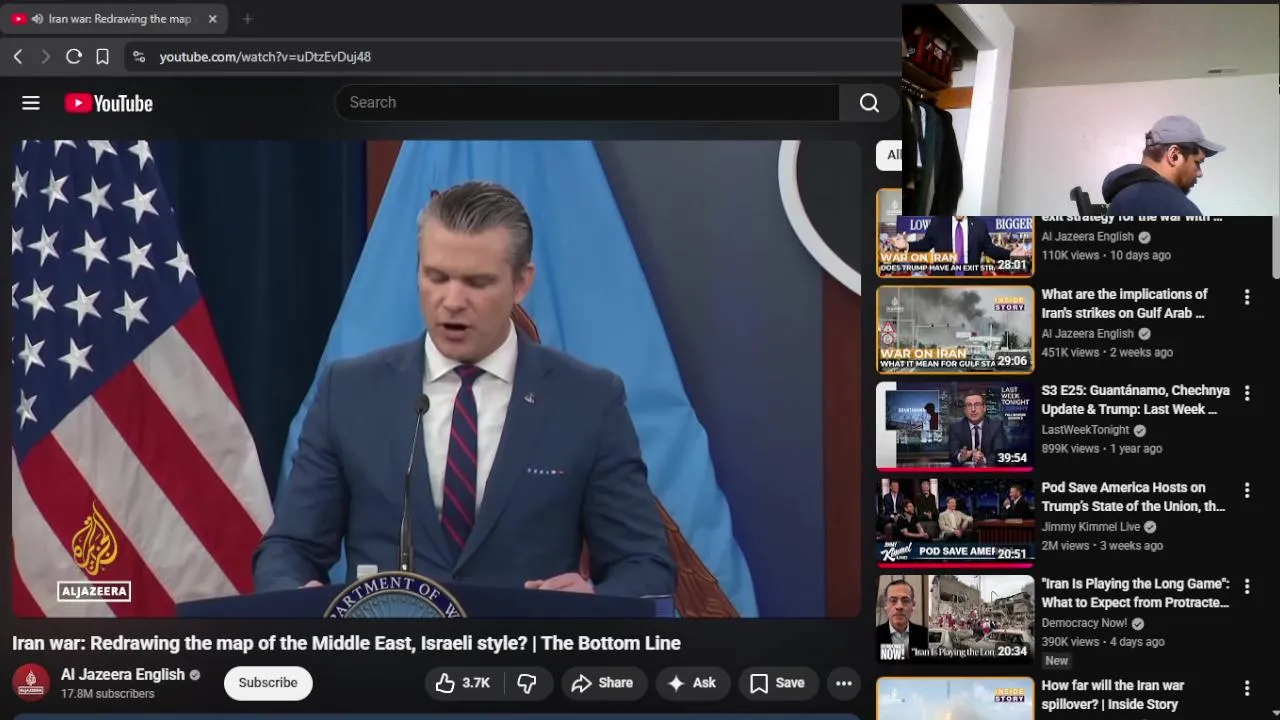The width and height of the screenshot is (1280, 720).
Task: Go to the YouTube home logo
Action: [109, 103]
